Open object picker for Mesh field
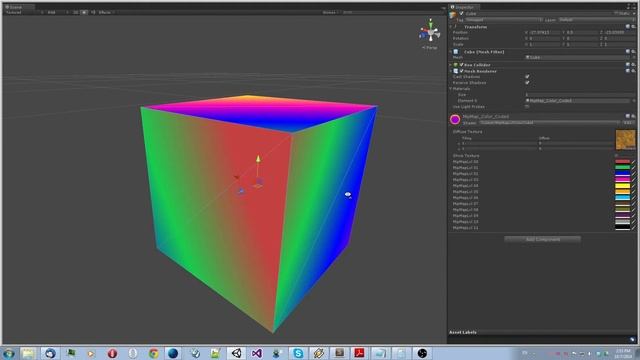640x360 pixels. coord(633,58)
